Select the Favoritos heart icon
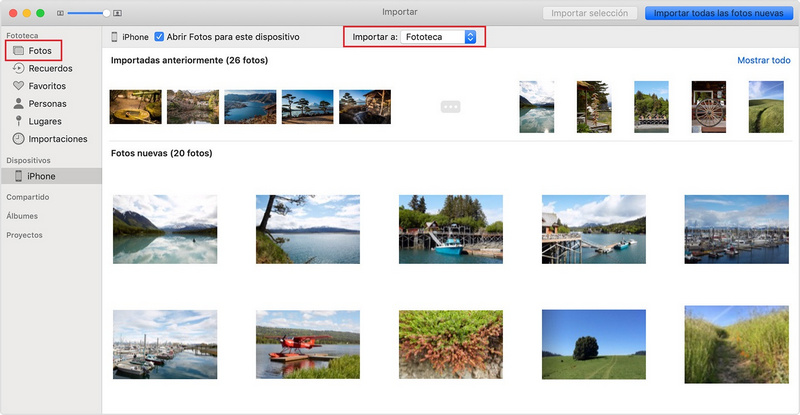The image size is (800, 415). (x=18, y=86)
